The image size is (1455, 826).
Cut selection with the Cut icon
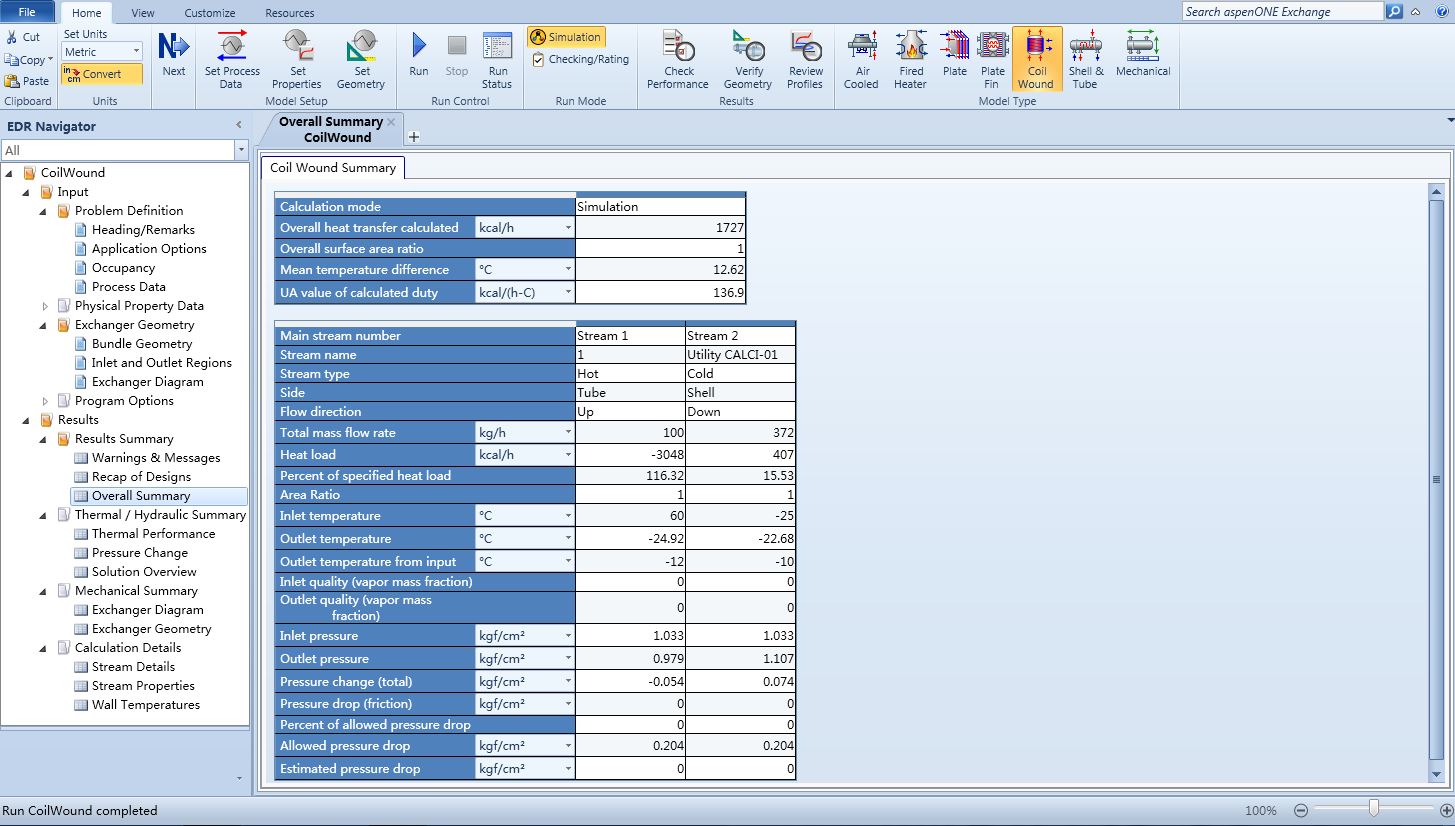pos(11,37)
